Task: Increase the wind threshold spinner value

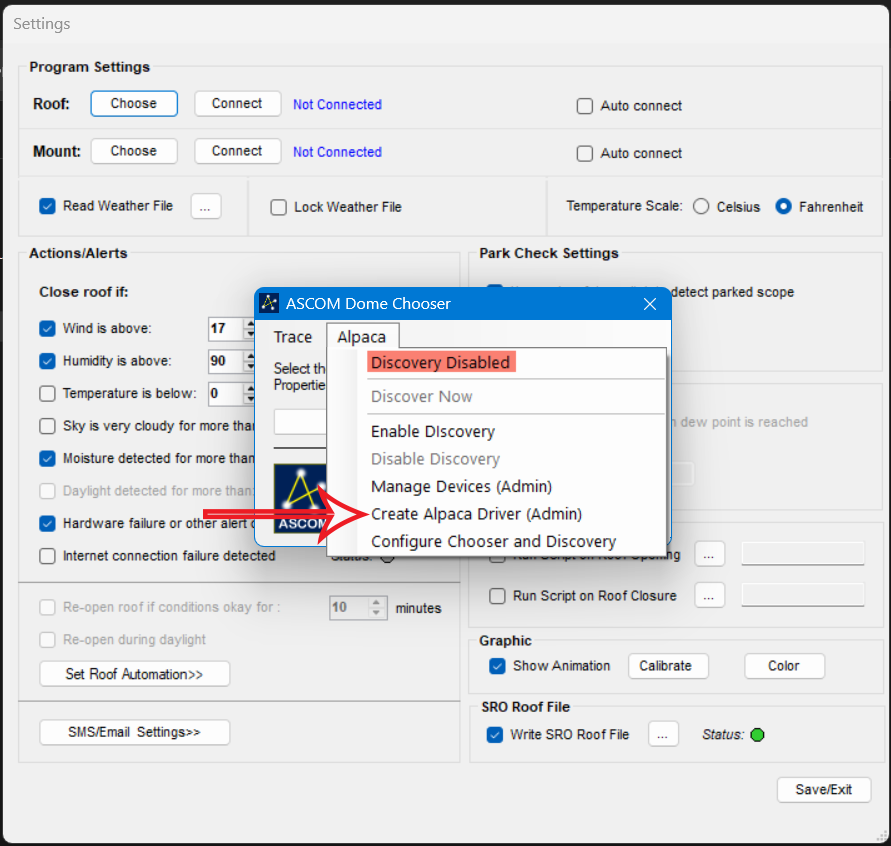Action: tap(249, 324)
